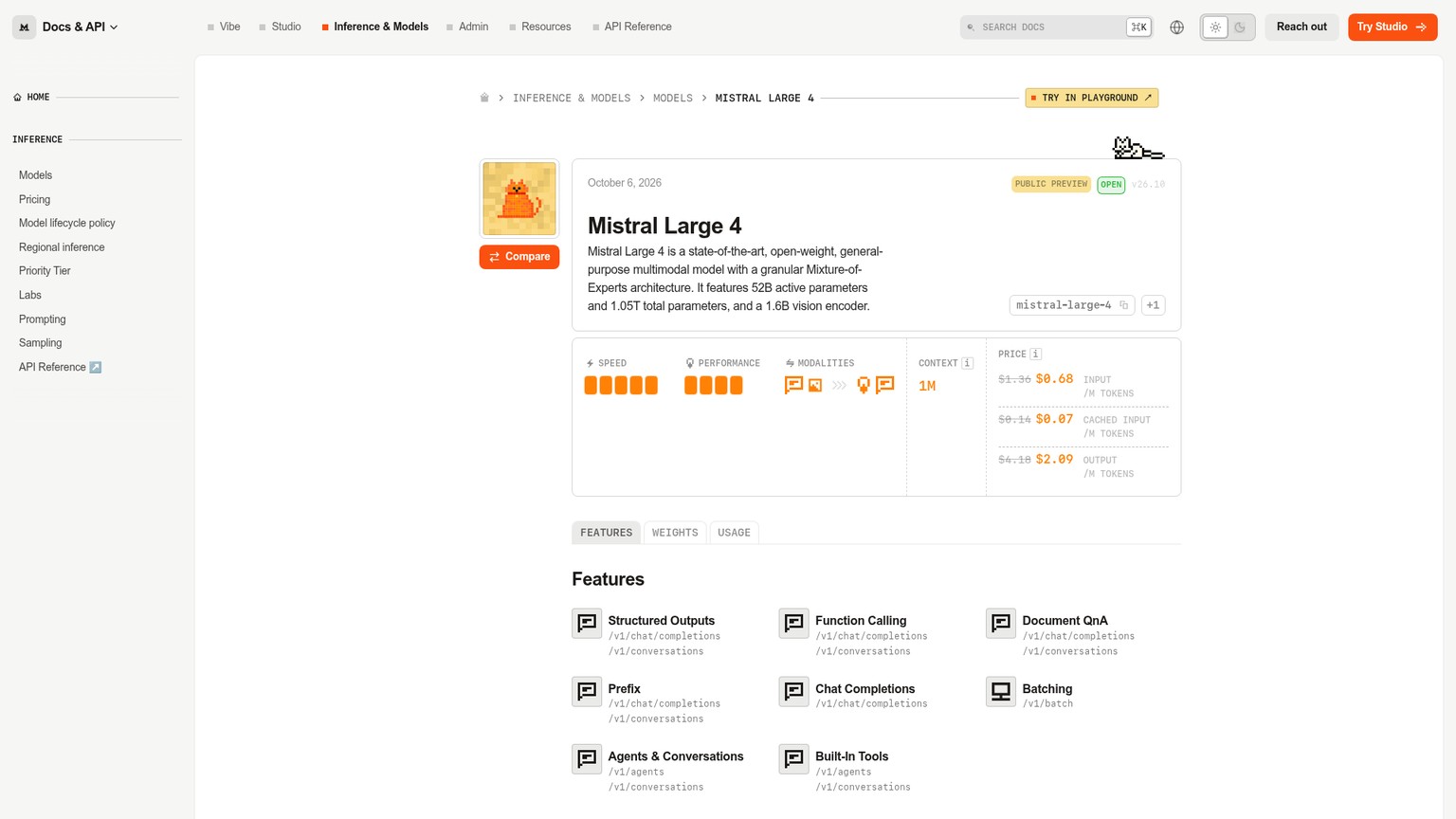Open the Agents & Conversations icon
Image resolution: width=1456 pixels, height=819 pixels.
pyautogui.click(x=587, y=759)
